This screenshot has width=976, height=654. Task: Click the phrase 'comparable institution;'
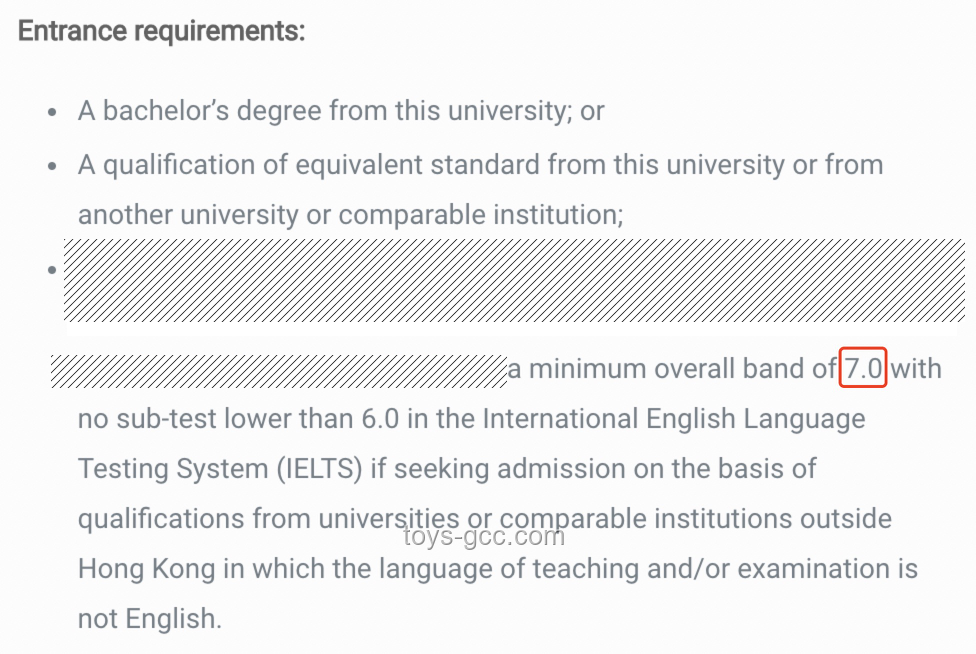click(481, 215)
